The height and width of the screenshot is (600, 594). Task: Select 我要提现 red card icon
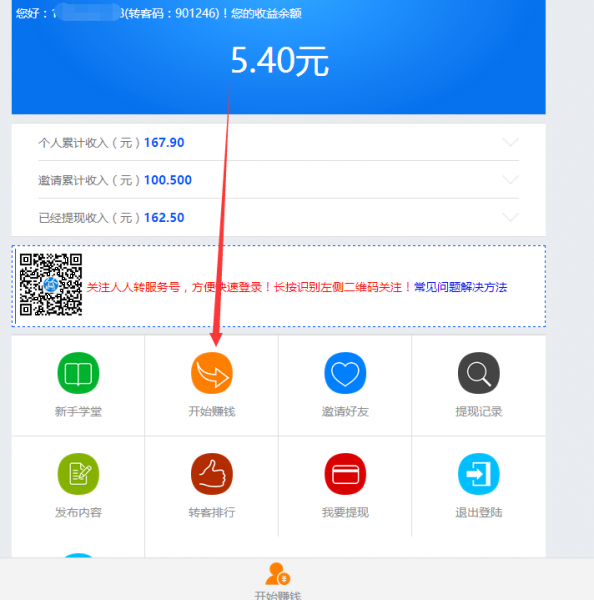click(x=345, y=474)
